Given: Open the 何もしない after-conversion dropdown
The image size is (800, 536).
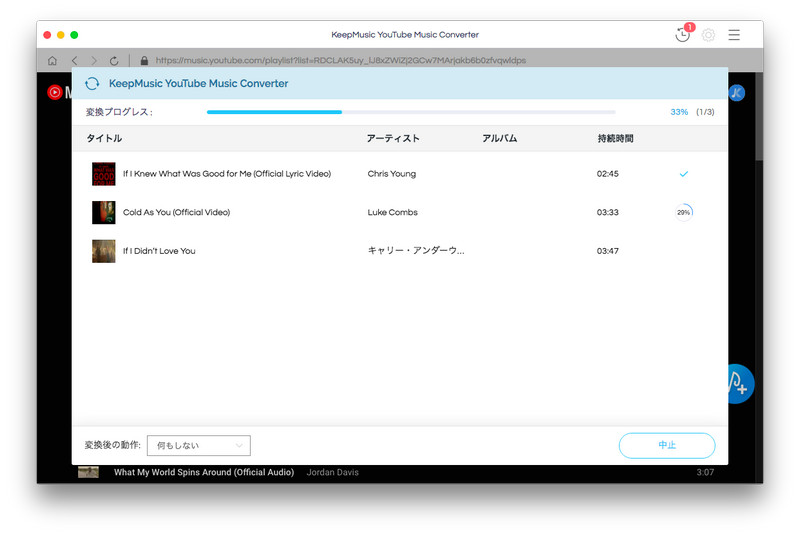Looking at the screenshot, I should pyautogui.click(x=198, y=445).
